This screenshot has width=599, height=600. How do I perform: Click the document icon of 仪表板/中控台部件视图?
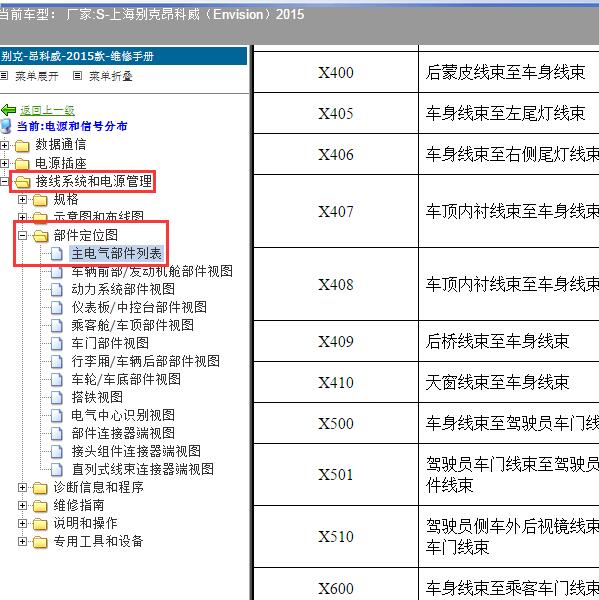click(57, 307)
